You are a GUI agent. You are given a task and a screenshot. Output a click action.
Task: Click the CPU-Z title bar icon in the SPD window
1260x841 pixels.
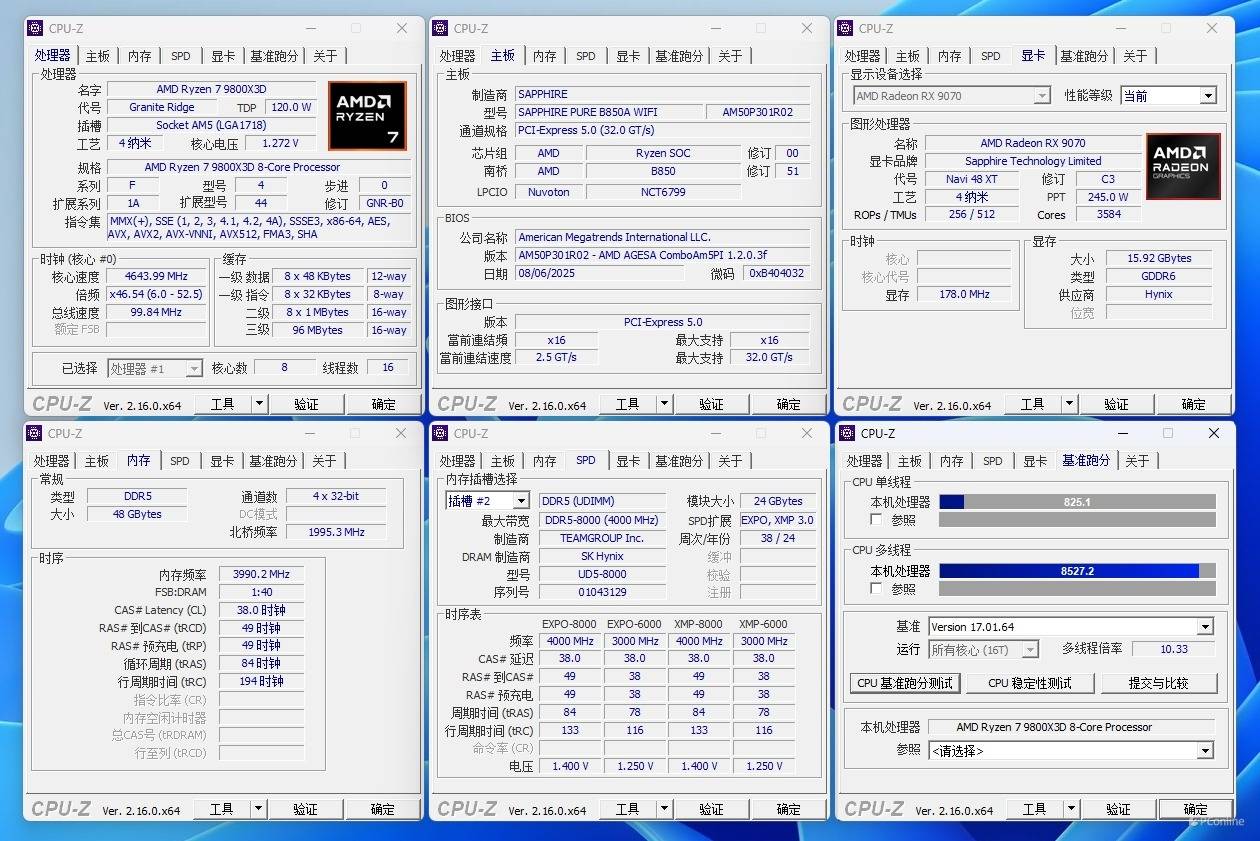tap(440, 433)
